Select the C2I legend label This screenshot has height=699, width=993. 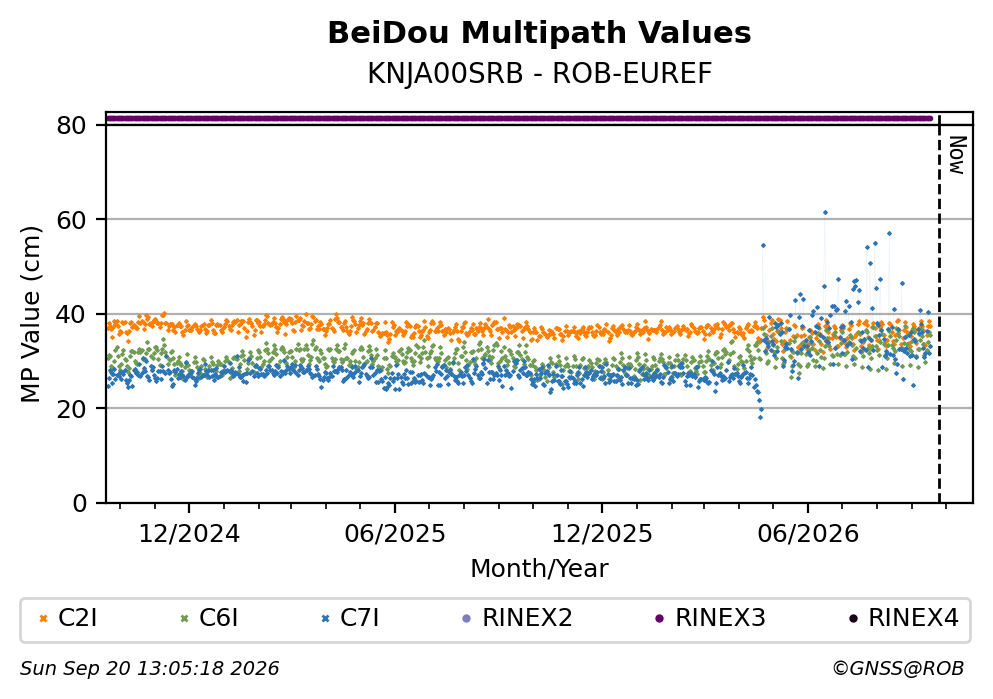78,618
